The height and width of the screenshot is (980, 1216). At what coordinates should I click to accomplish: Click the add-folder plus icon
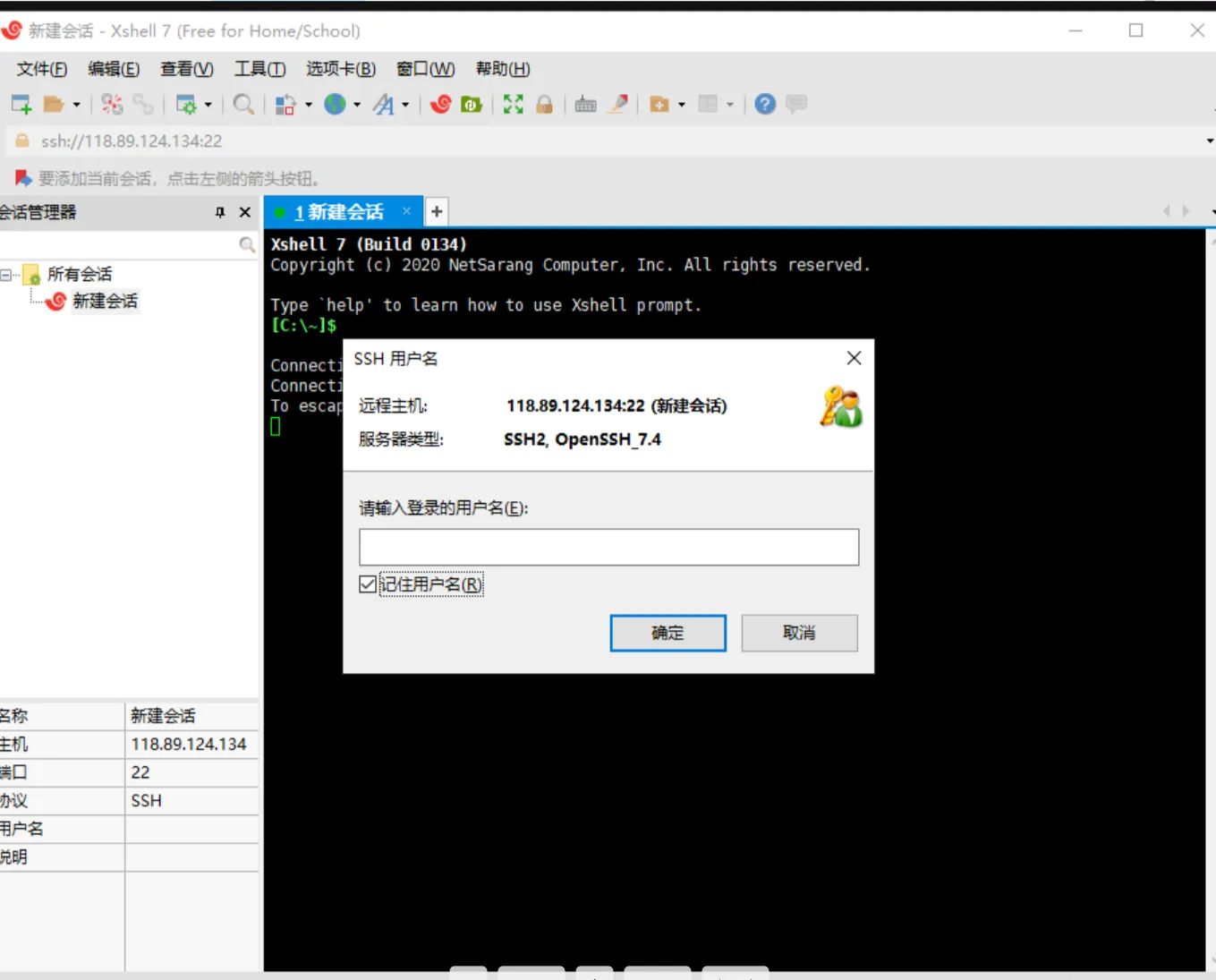point(659,105)
